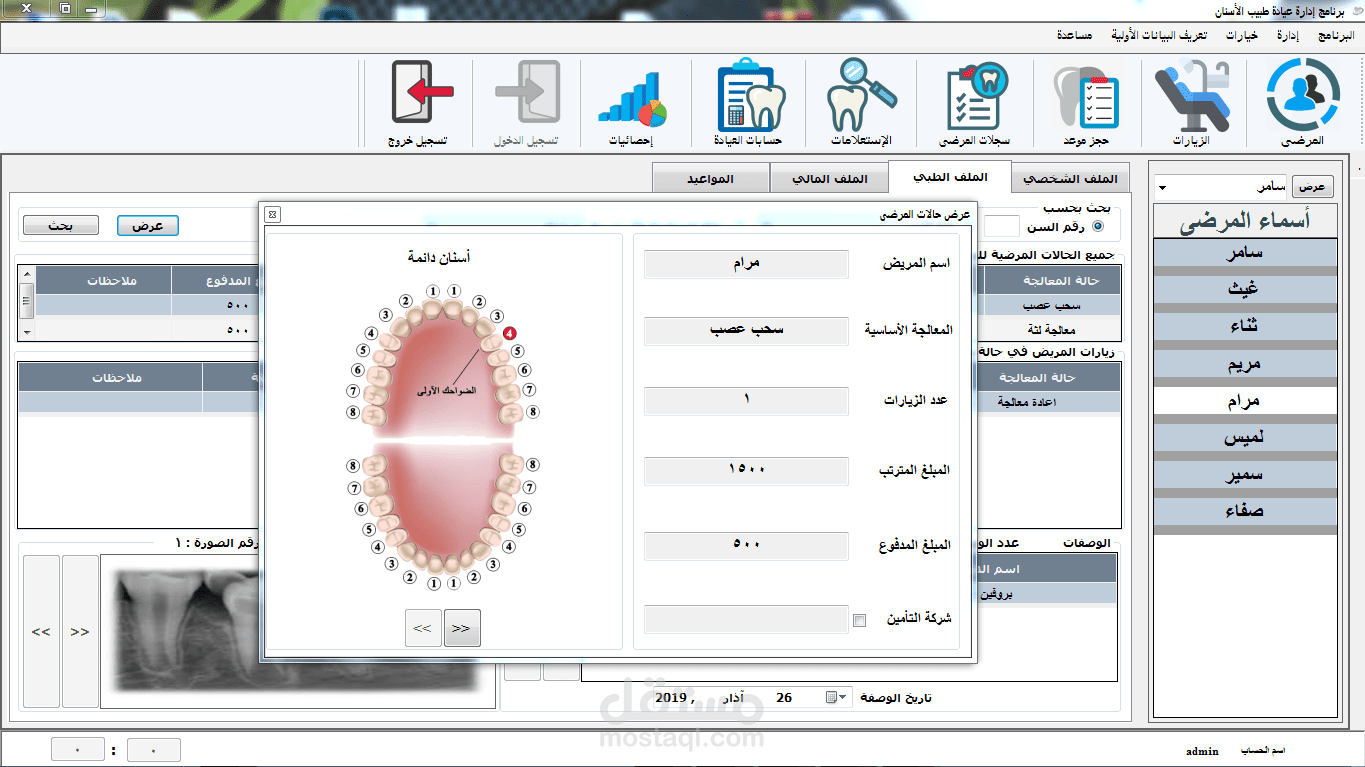This screenshot has width=1365, height=767.
Task: Click the scroll down arrow of notes table
Action: pos(27,332)
